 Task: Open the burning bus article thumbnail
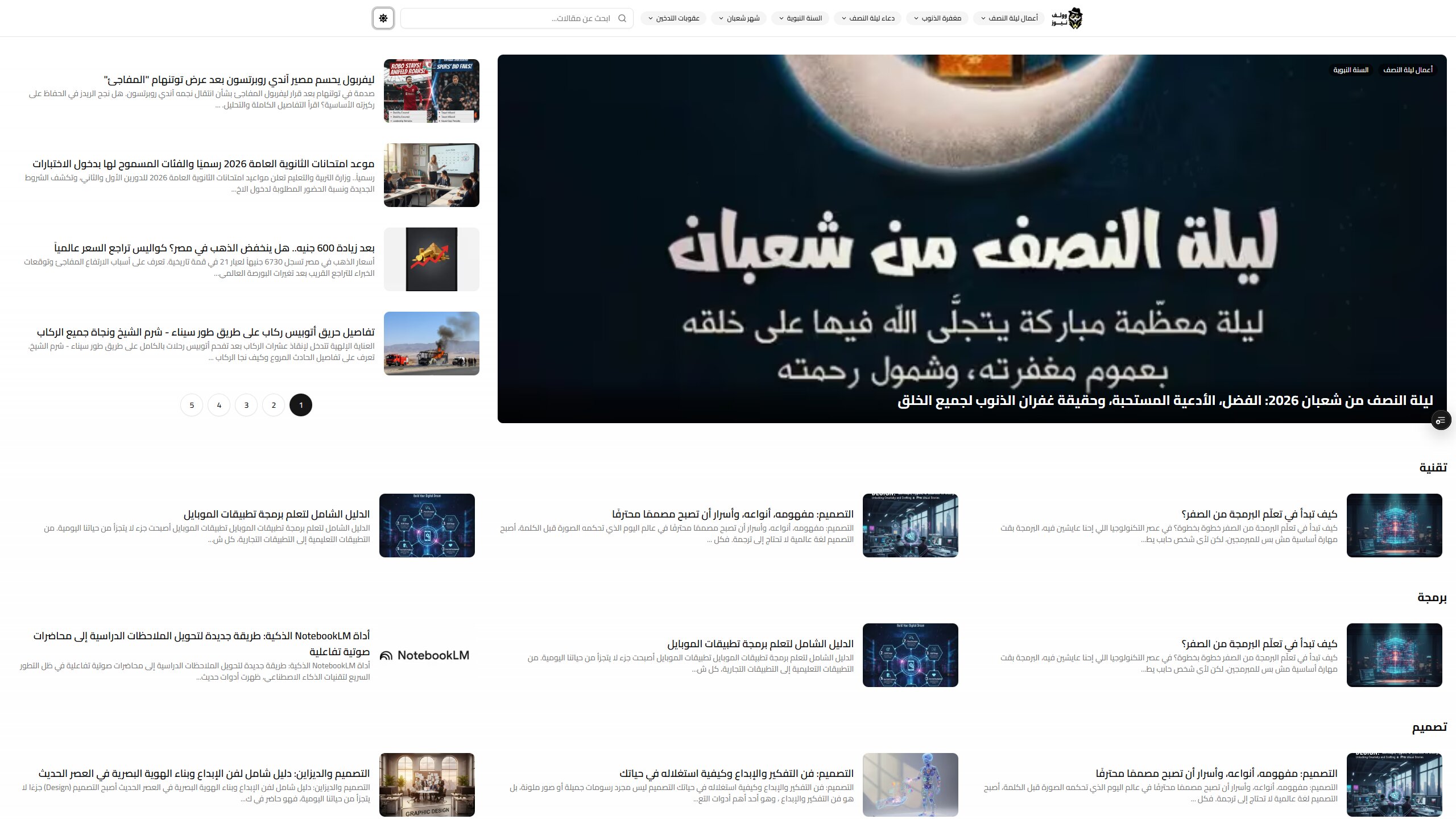432,344
